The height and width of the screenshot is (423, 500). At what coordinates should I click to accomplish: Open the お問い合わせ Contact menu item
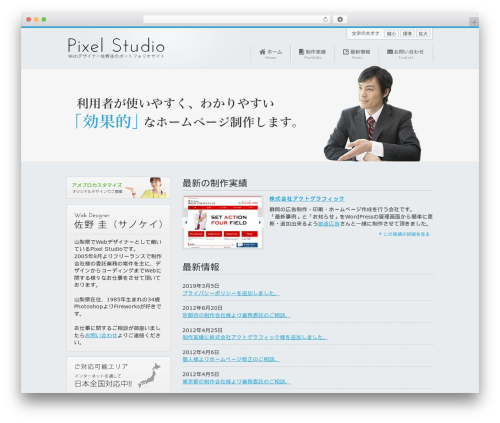(x=405, y=54)
